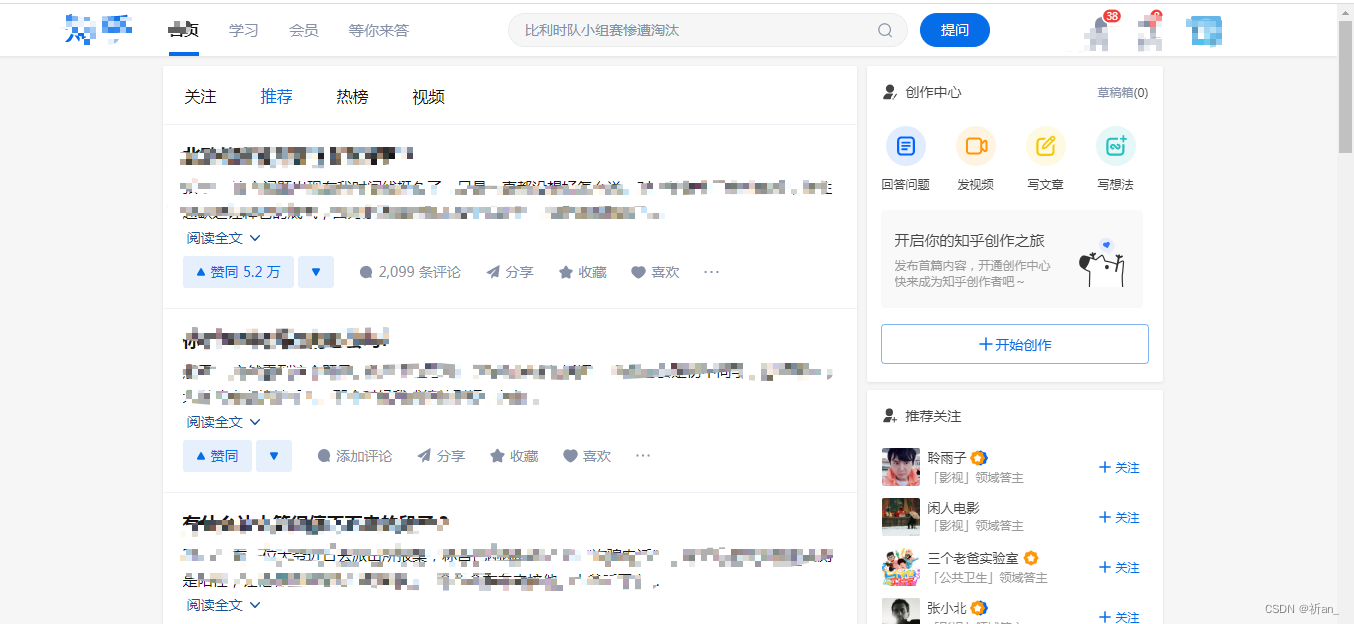Go to the 首页 nav item

(x=183, y=30)
